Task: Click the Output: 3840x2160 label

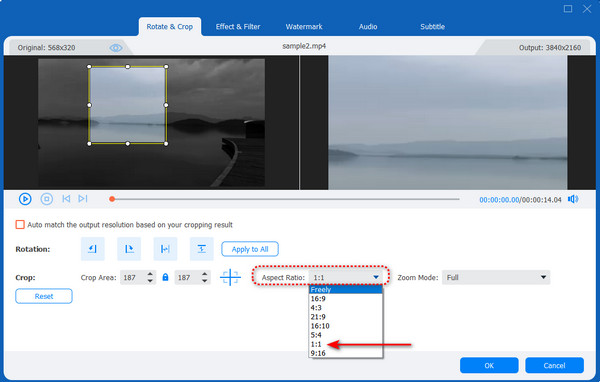Action: pyautogui.click(x=549, y=48)
